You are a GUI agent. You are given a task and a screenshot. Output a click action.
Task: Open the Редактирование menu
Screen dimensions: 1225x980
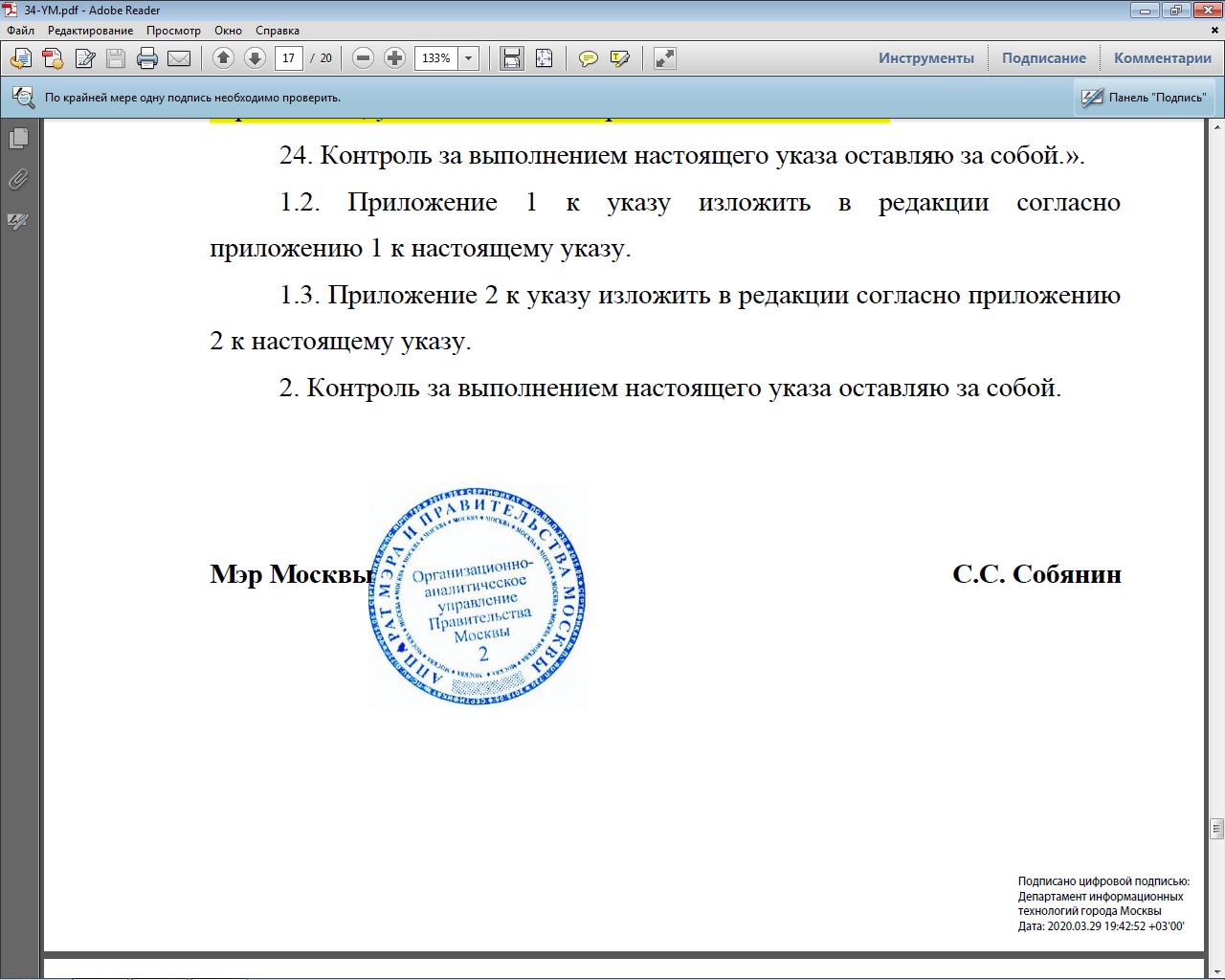pyautogui.click(x=91, y=31)
